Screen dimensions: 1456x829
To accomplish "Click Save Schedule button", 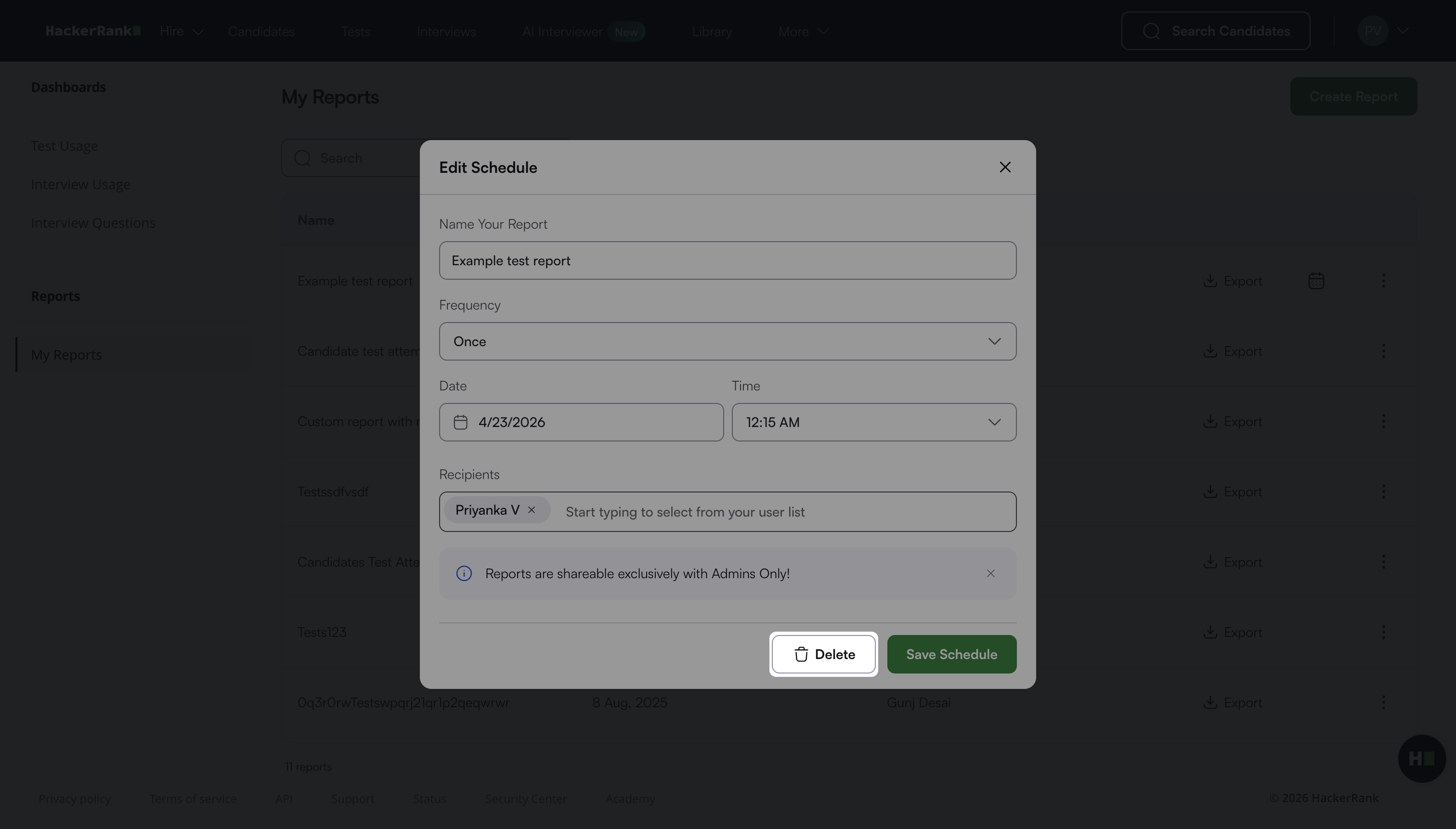I will tap(951, 654).
